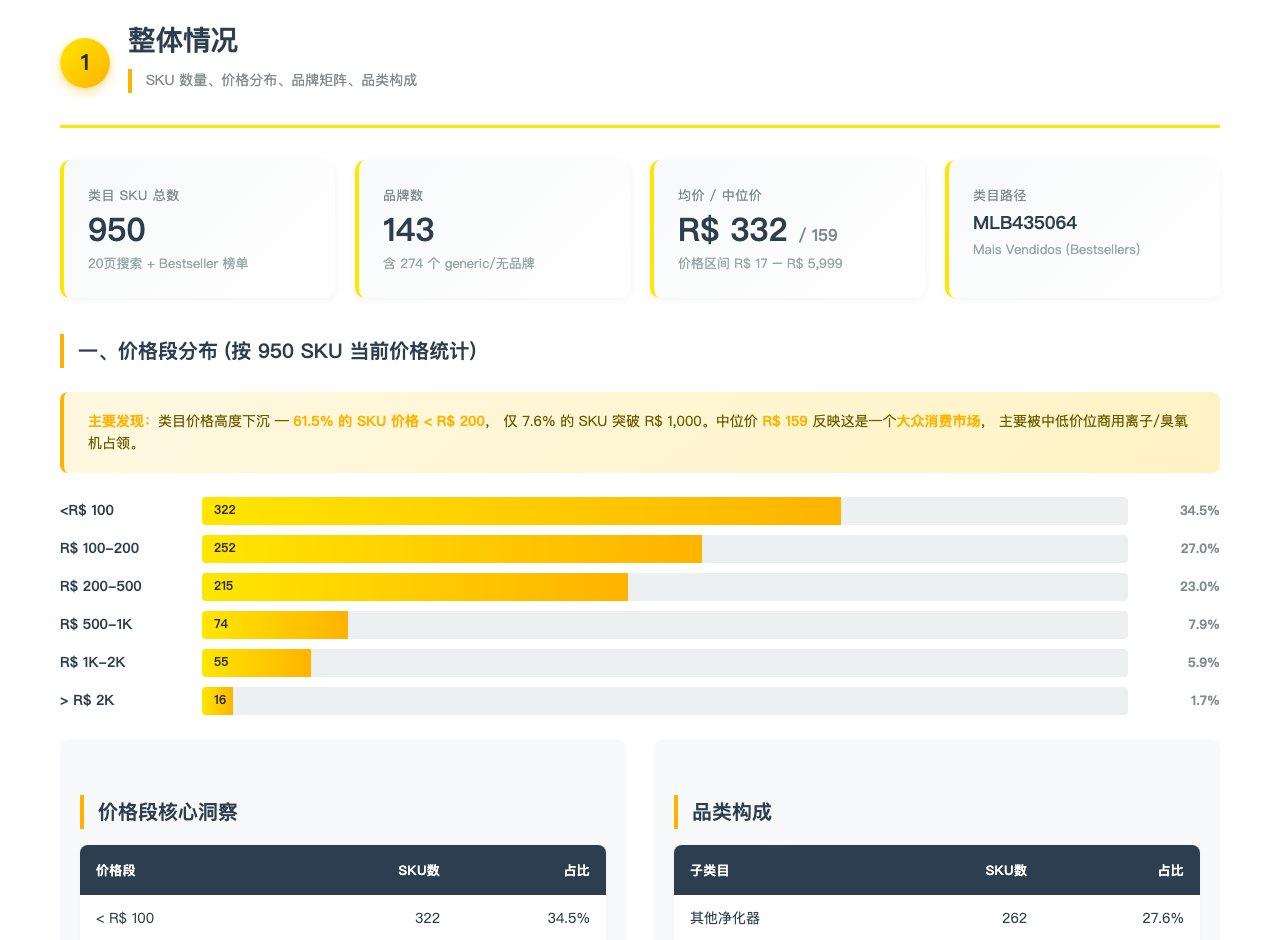1280x940 pixels.
Task: Click the 一、价格段分布 section heading
Action: coord(277,351)
